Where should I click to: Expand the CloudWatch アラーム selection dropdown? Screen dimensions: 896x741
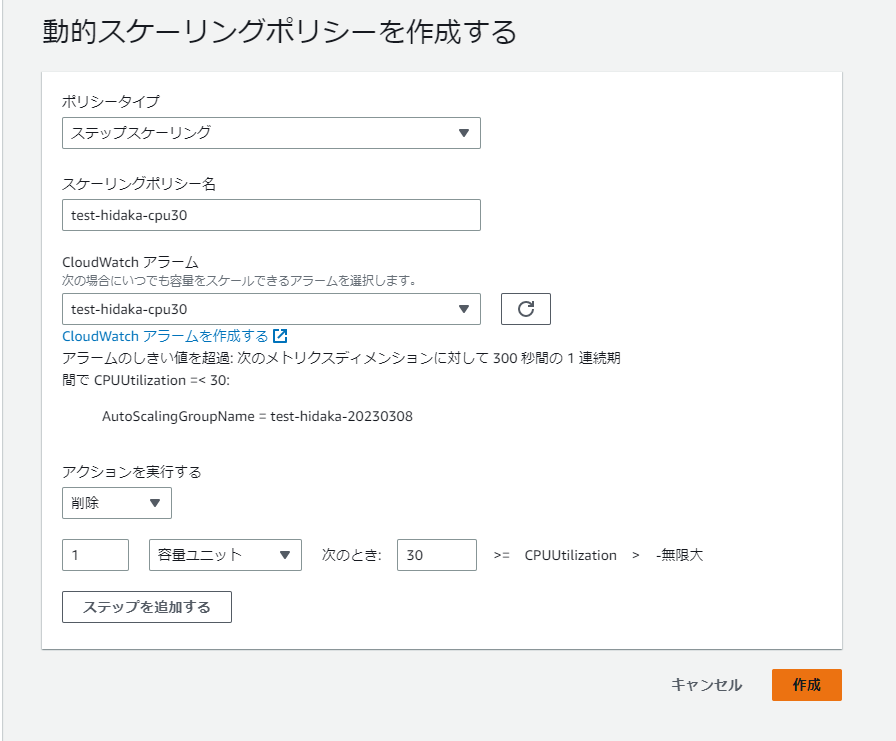[x=271, y=309]
